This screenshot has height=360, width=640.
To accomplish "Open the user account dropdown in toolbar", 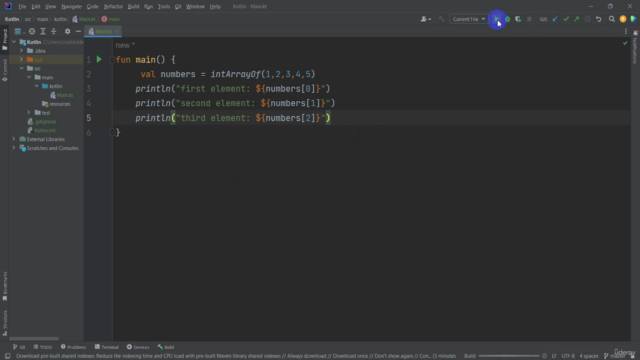I will pyautogui.click(x=426, y=19).
